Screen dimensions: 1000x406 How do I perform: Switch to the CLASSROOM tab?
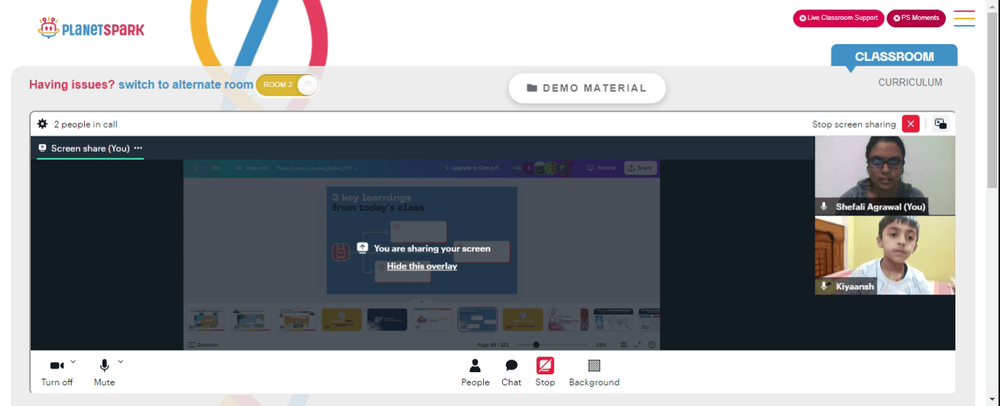[x=894, y=56]
